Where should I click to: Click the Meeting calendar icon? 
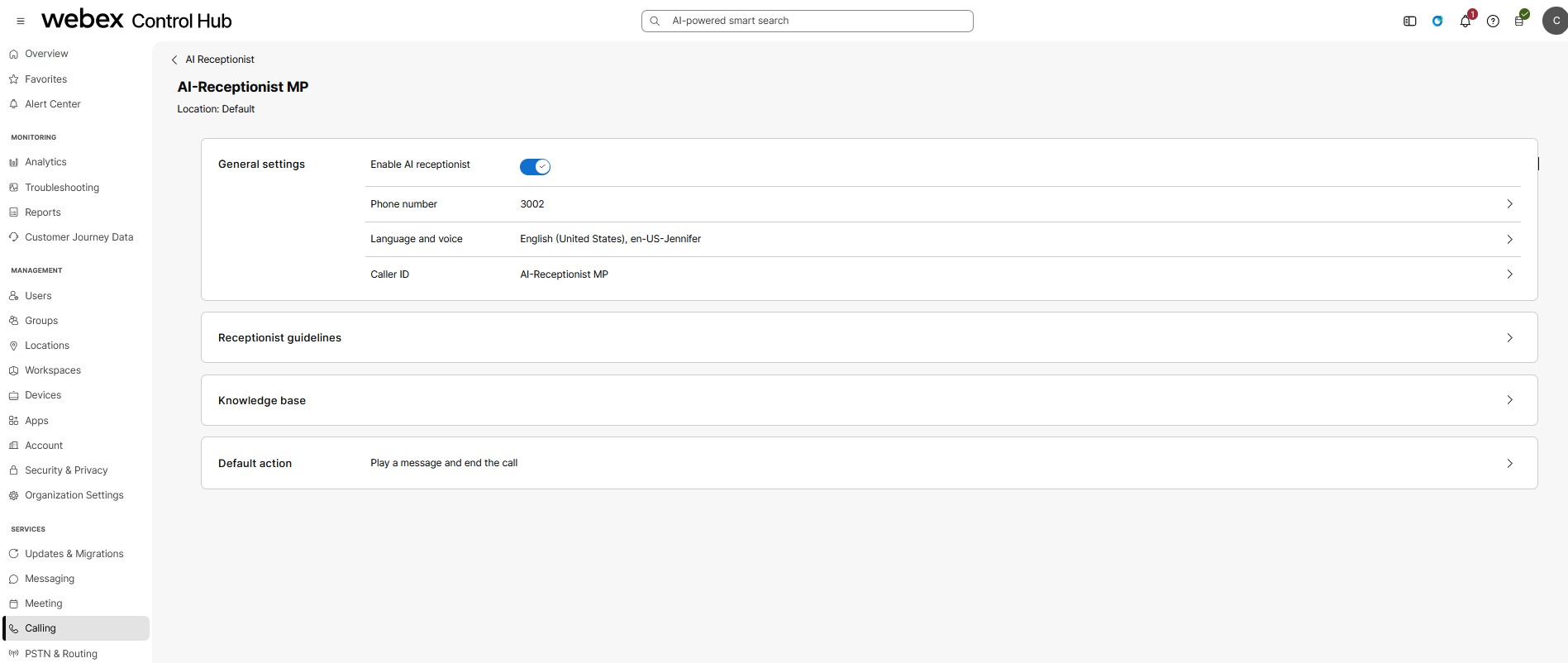(x=13, y=603)
